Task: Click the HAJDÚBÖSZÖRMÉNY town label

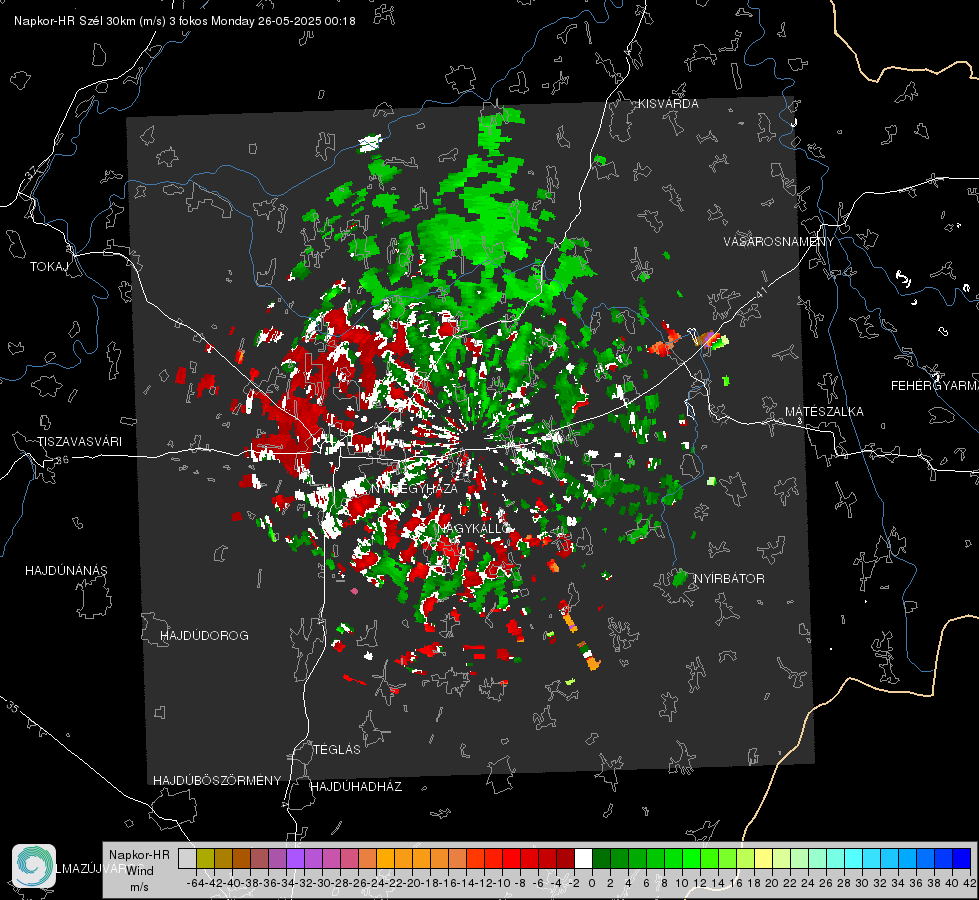Action: click(217, 780)
